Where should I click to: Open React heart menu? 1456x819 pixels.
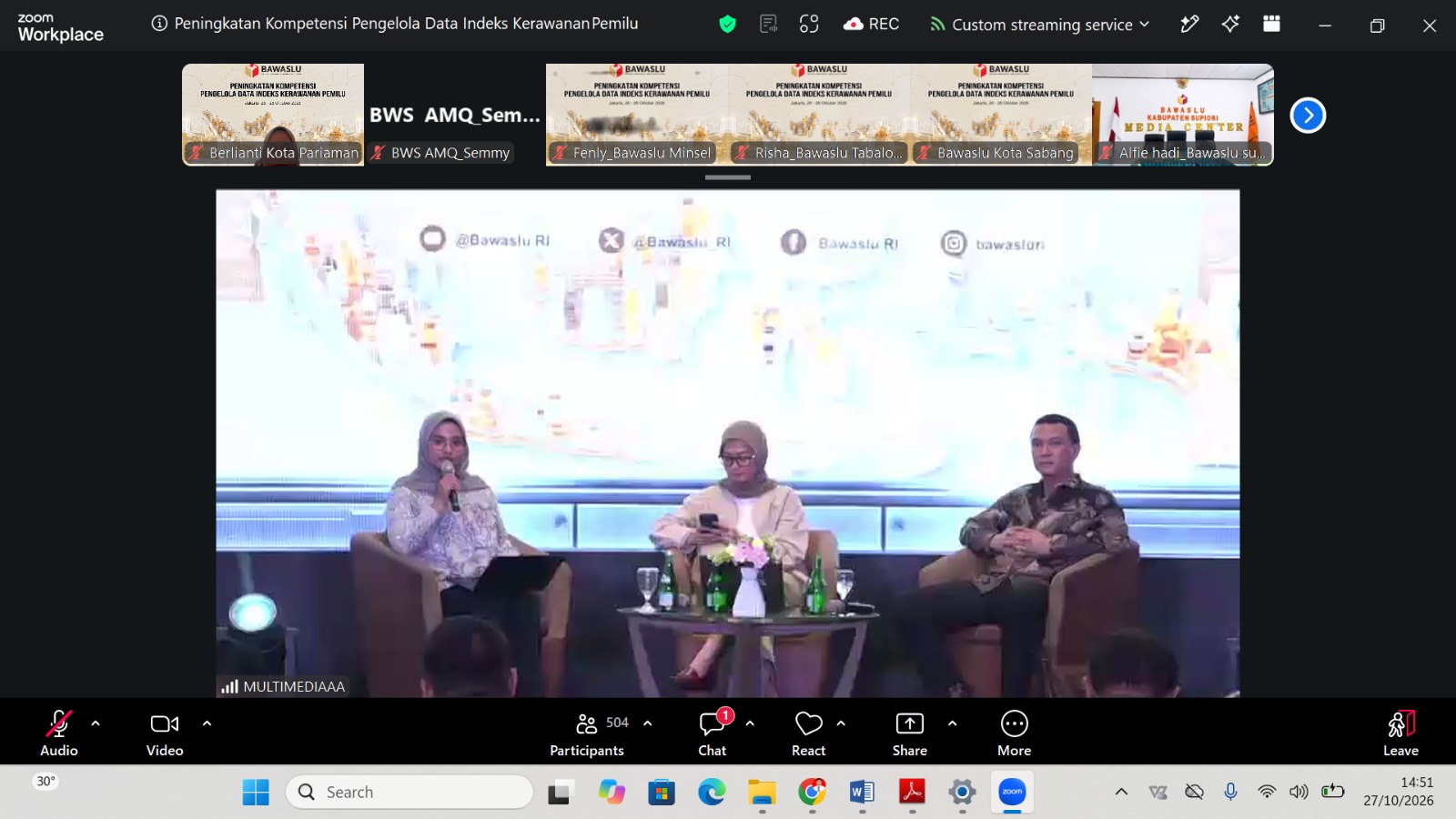coord(809,733)
